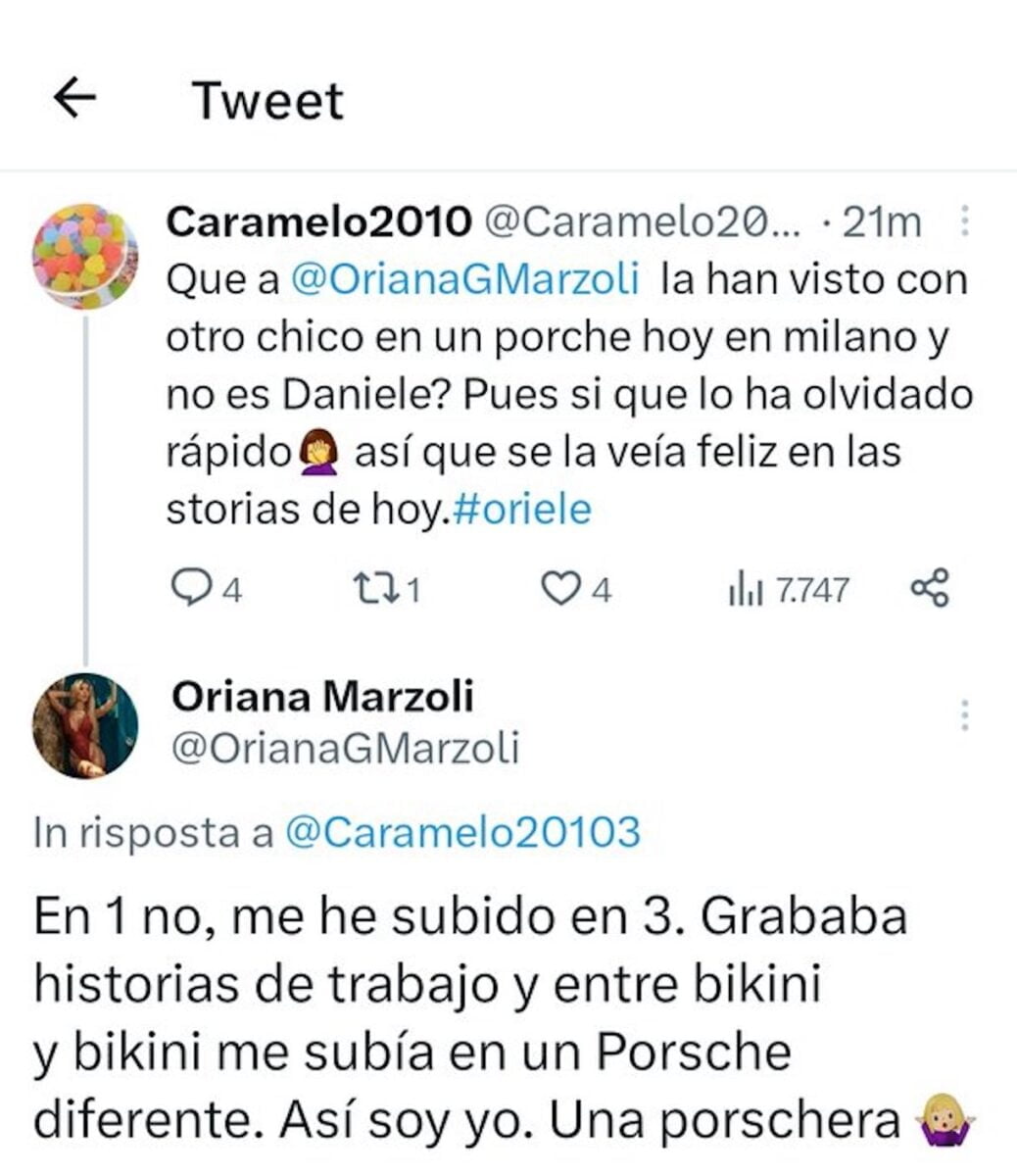Tap the @OrianaGMarzoli handle under her name

pos(345,749)
